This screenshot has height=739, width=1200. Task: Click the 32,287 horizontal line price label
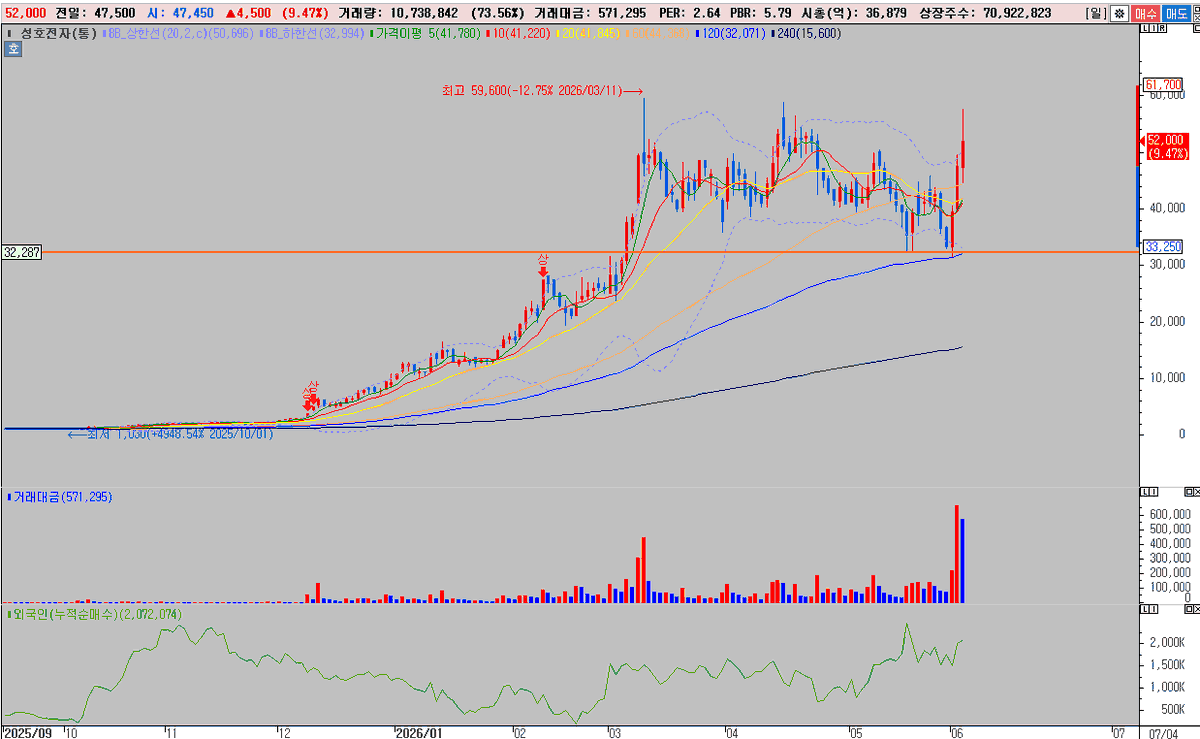click(x=22, y=252)
